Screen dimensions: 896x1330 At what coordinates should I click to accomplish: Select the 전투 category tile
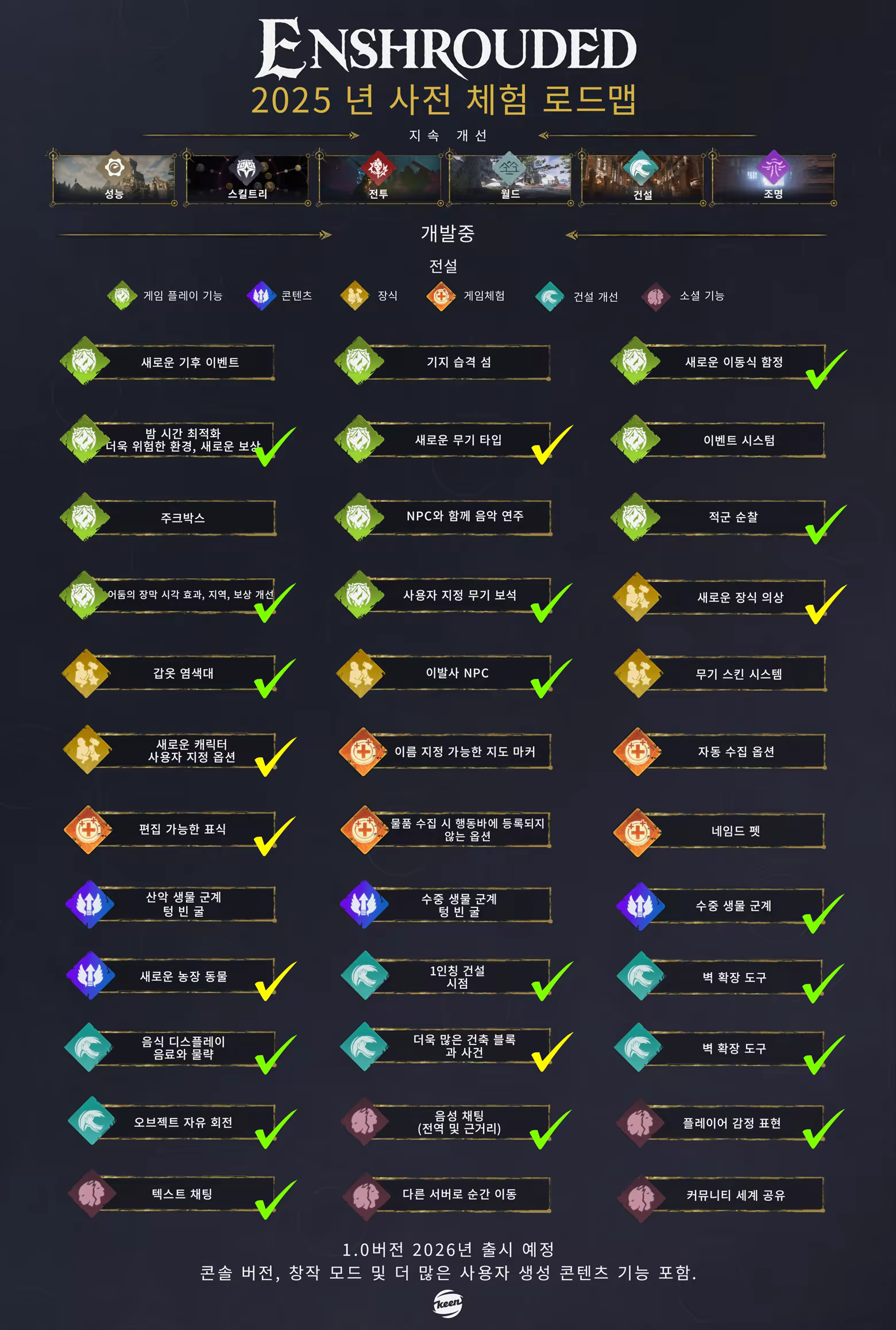click(379, 179)
